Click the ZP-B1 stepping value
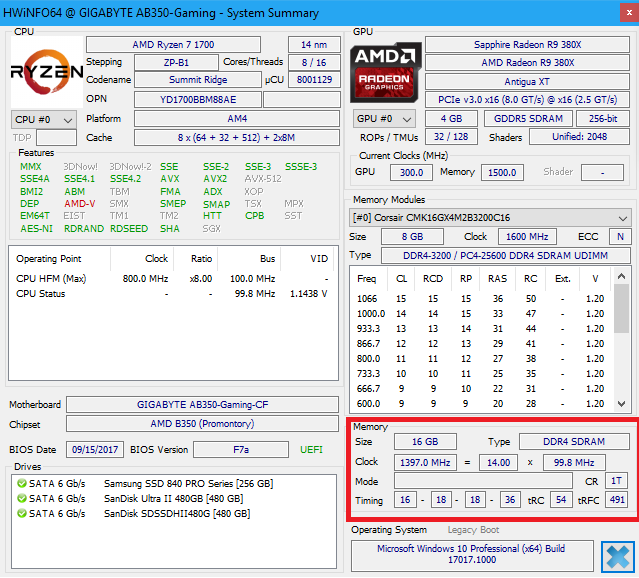 click(x=176, y=63)
